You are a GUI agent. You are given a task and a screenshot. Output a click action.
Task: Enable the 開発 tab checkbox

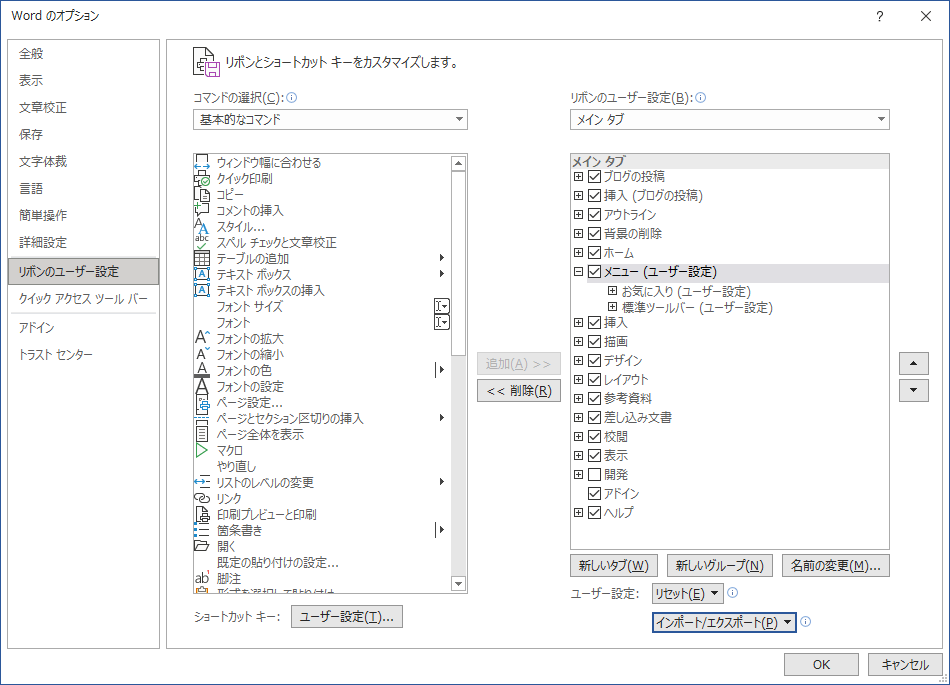(x=594, y=474)
